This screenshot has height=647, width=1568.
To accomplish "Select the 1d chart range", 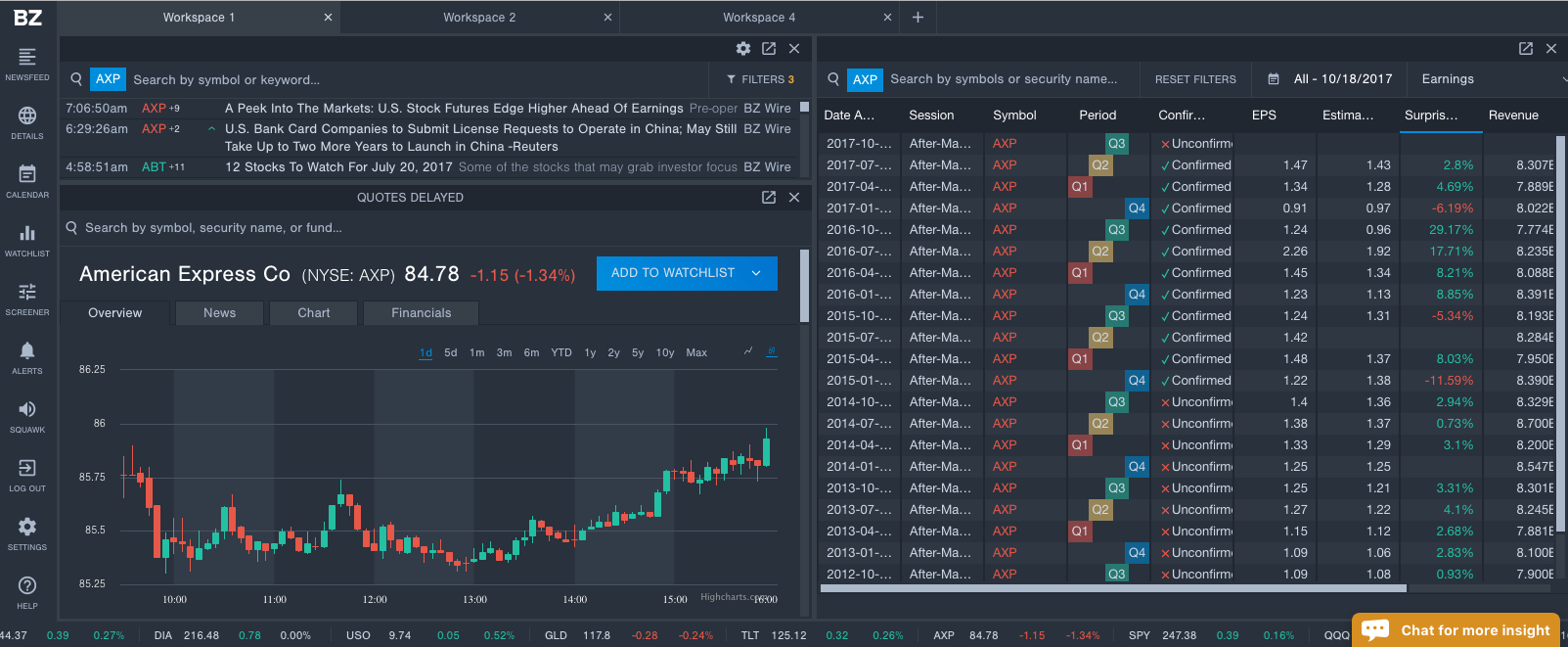I will pyautogui.click(x=426, y=352).
